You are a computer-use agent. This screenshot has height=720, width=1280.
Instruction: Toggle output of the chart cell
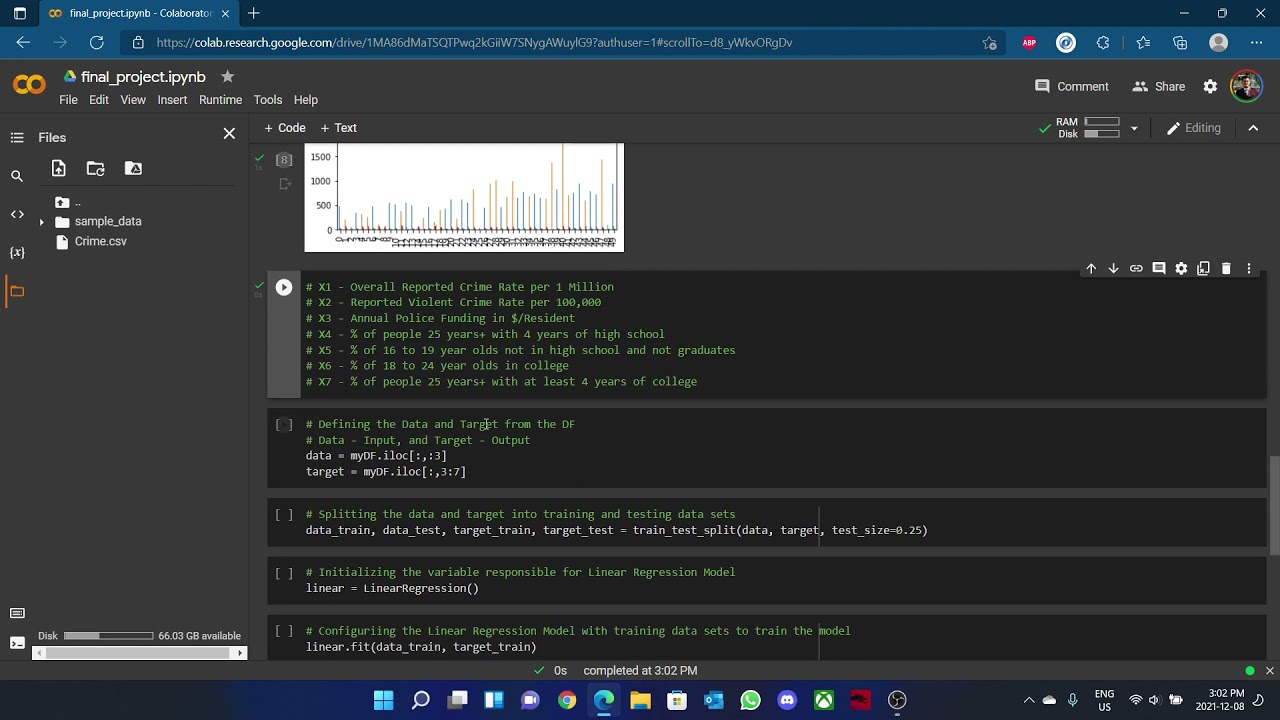tap(285, 184)
